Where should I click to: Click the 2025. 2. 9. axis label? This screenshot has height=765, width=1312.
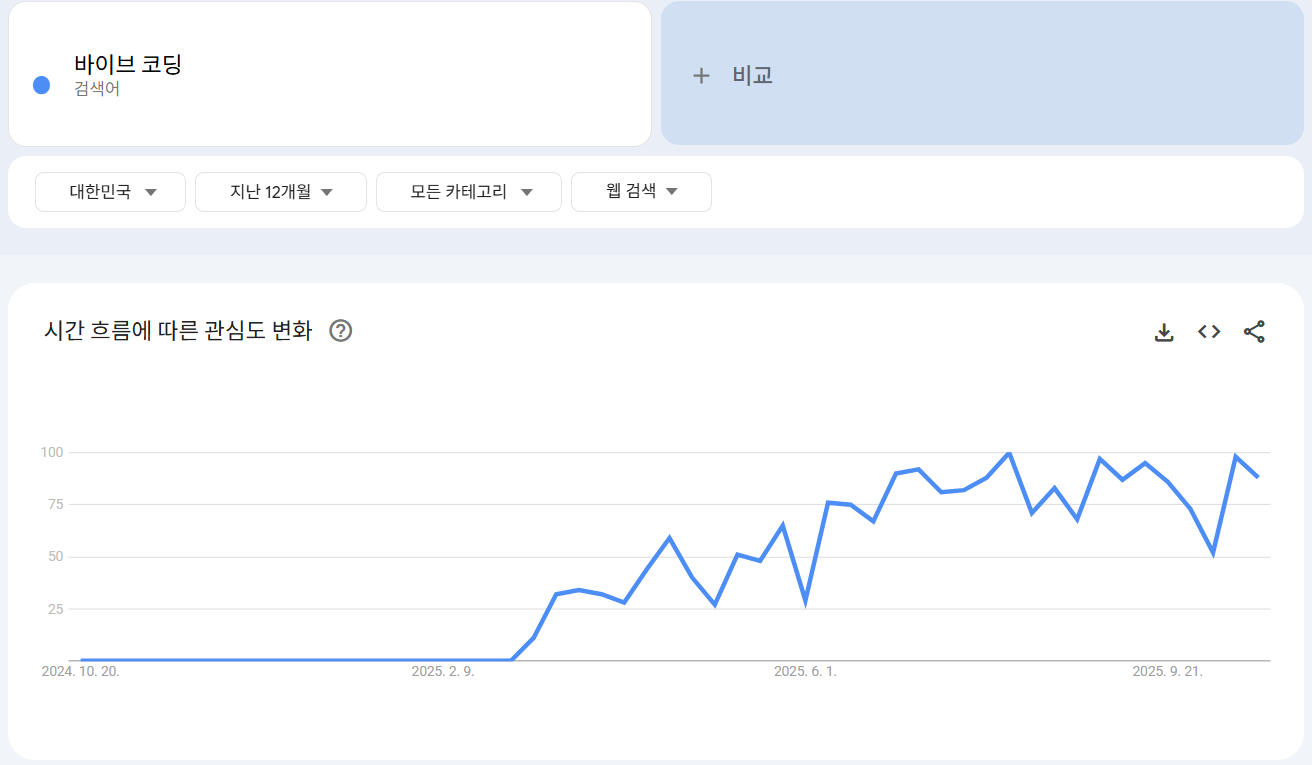click(443, 672)
